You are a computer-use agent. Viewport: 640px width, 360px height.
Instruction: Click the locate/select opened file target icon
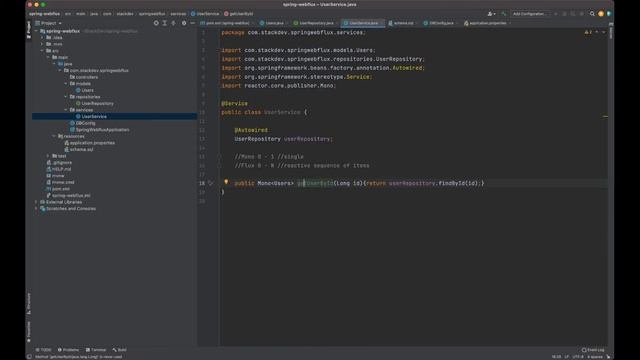coord(156,23)
